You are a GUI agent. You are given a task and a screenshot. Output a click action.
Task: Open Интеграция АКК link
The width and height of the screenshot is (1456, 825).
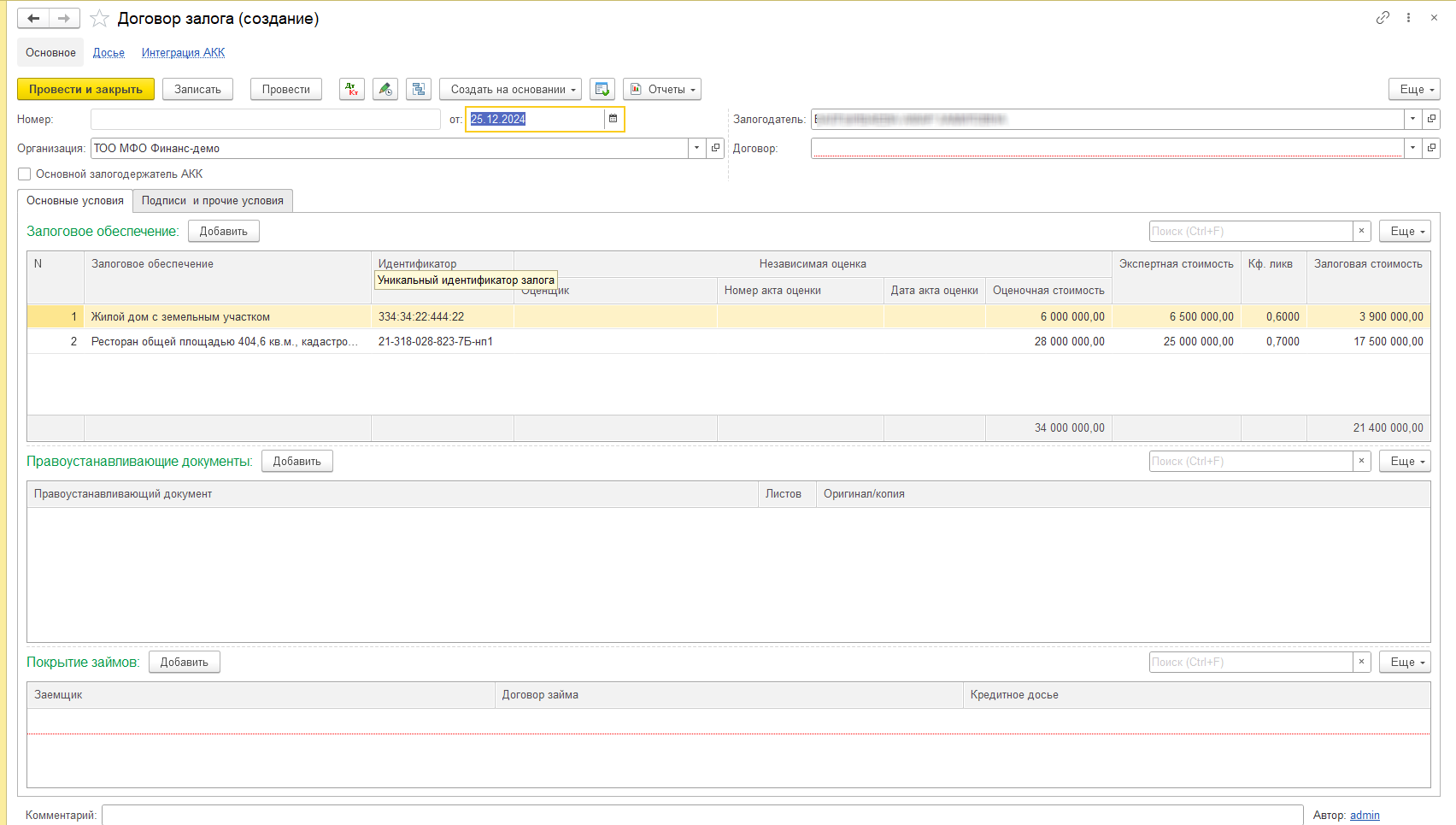pos(184,52)
